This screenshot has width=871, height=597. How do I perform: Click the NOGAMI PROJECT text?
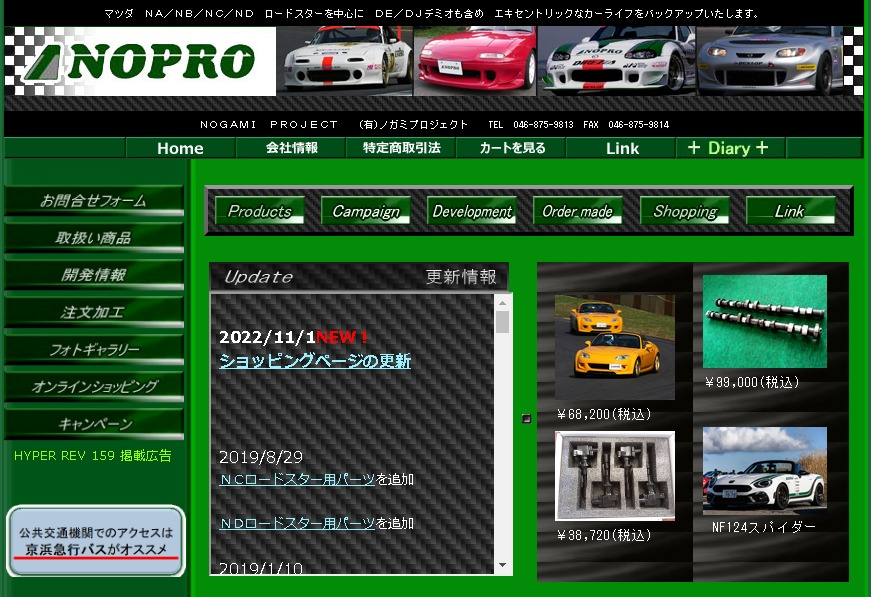tap(269, 124)
